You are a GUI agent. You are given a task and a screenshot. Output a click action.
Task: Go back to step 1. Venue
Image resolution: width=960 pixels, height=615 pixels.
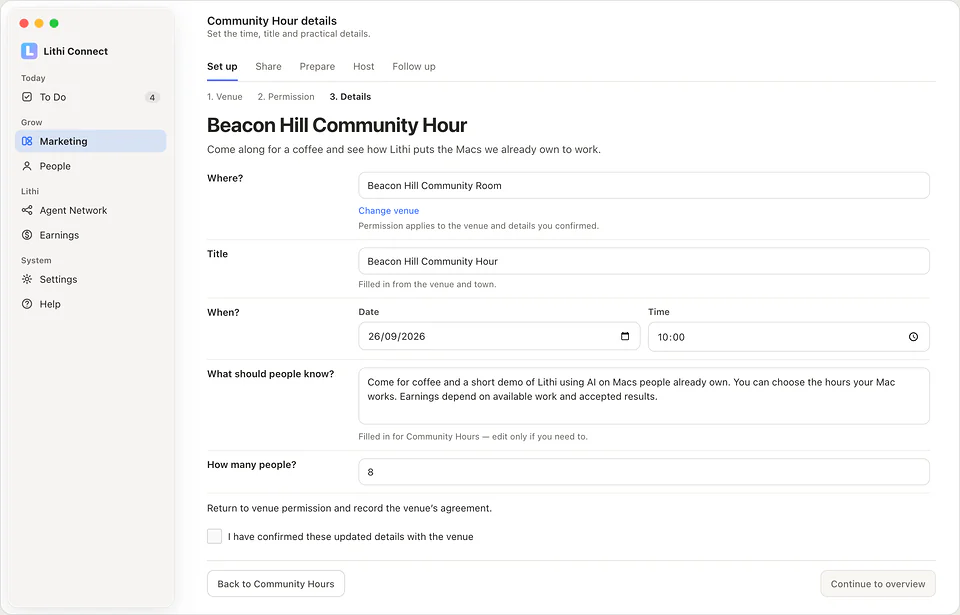tap(225, 97)
